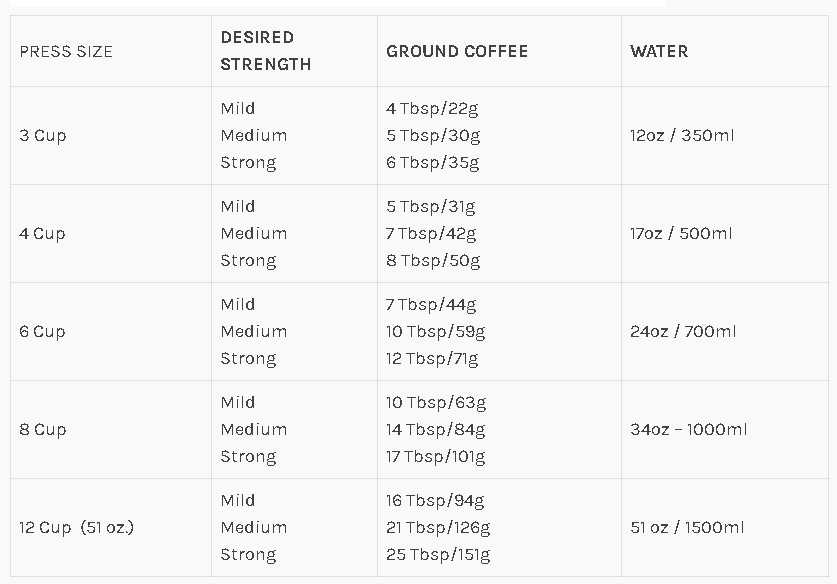Select the 12 Cup (51 oz.) cell
The width and height of the screenshot is (837, 584).
pos(76,527)
